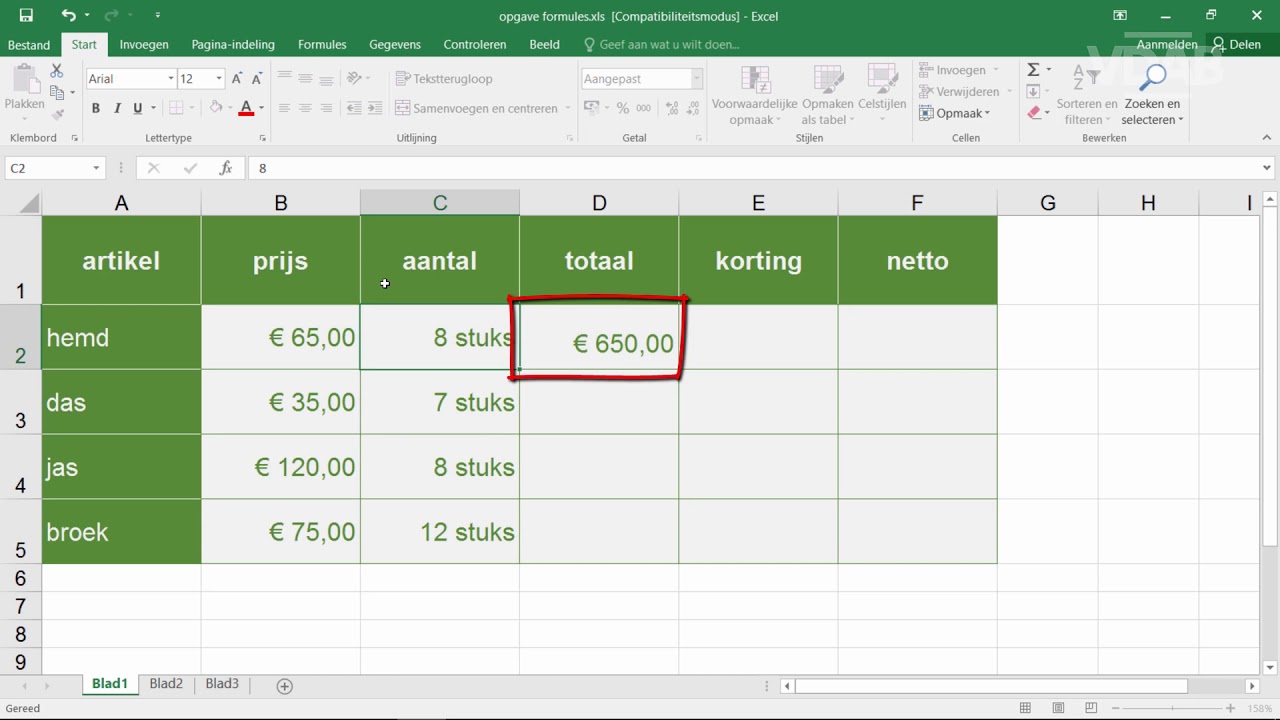Click the red font color A swatch
The height and width of the screenshot is (720, 1280).
[246, 108]
